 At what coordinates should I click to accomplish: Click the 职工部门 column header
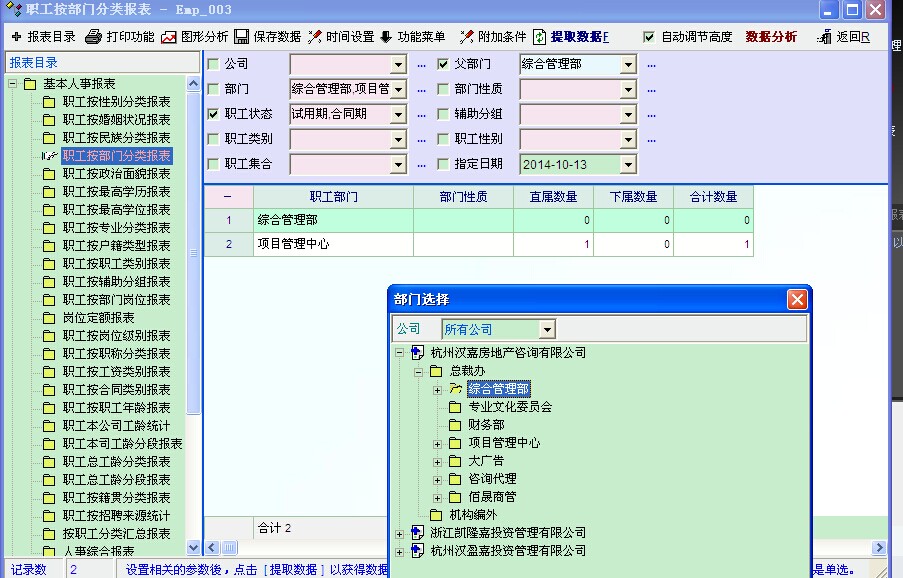[333, 197]
